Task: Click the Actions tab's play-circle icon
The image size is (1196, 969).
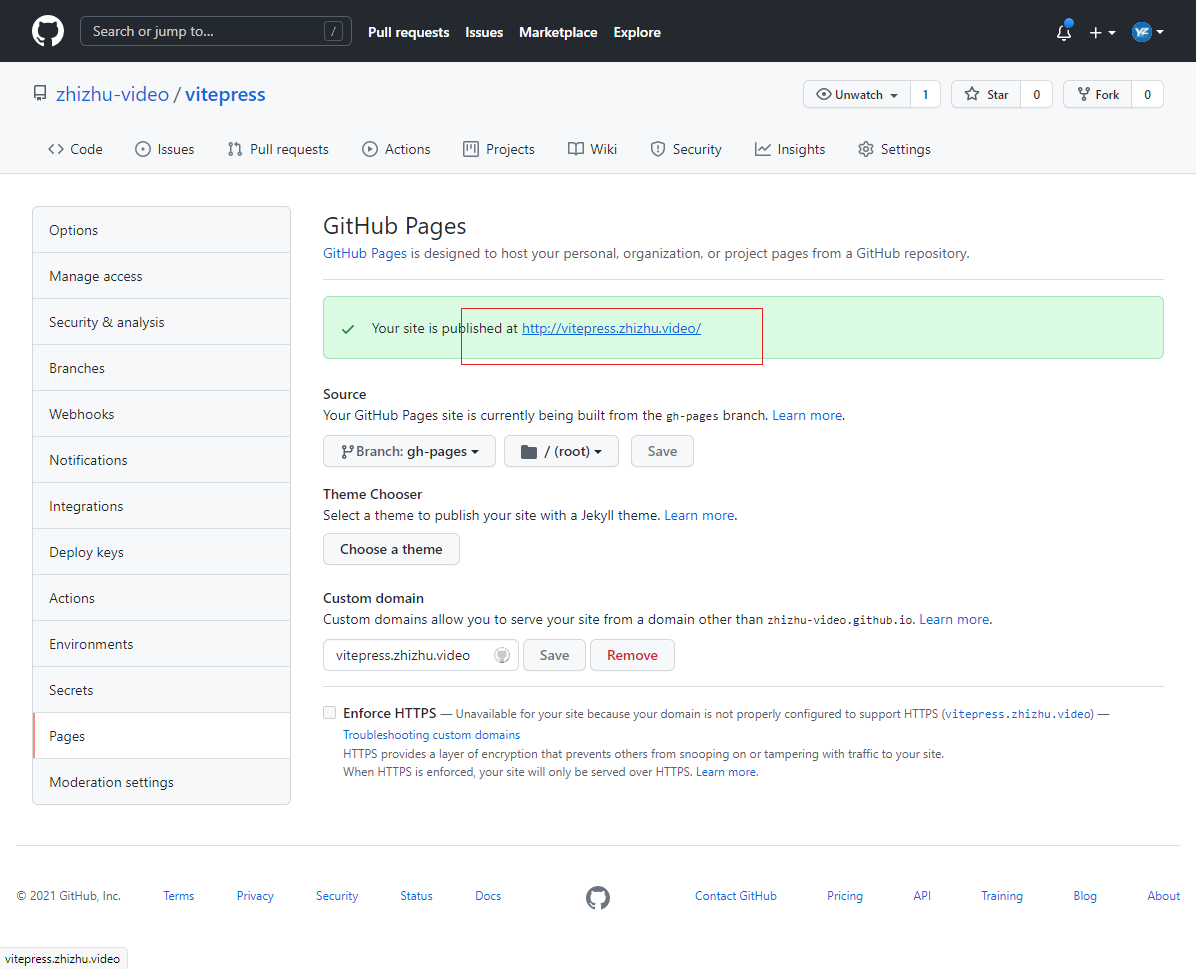Action: coord(370,149)
